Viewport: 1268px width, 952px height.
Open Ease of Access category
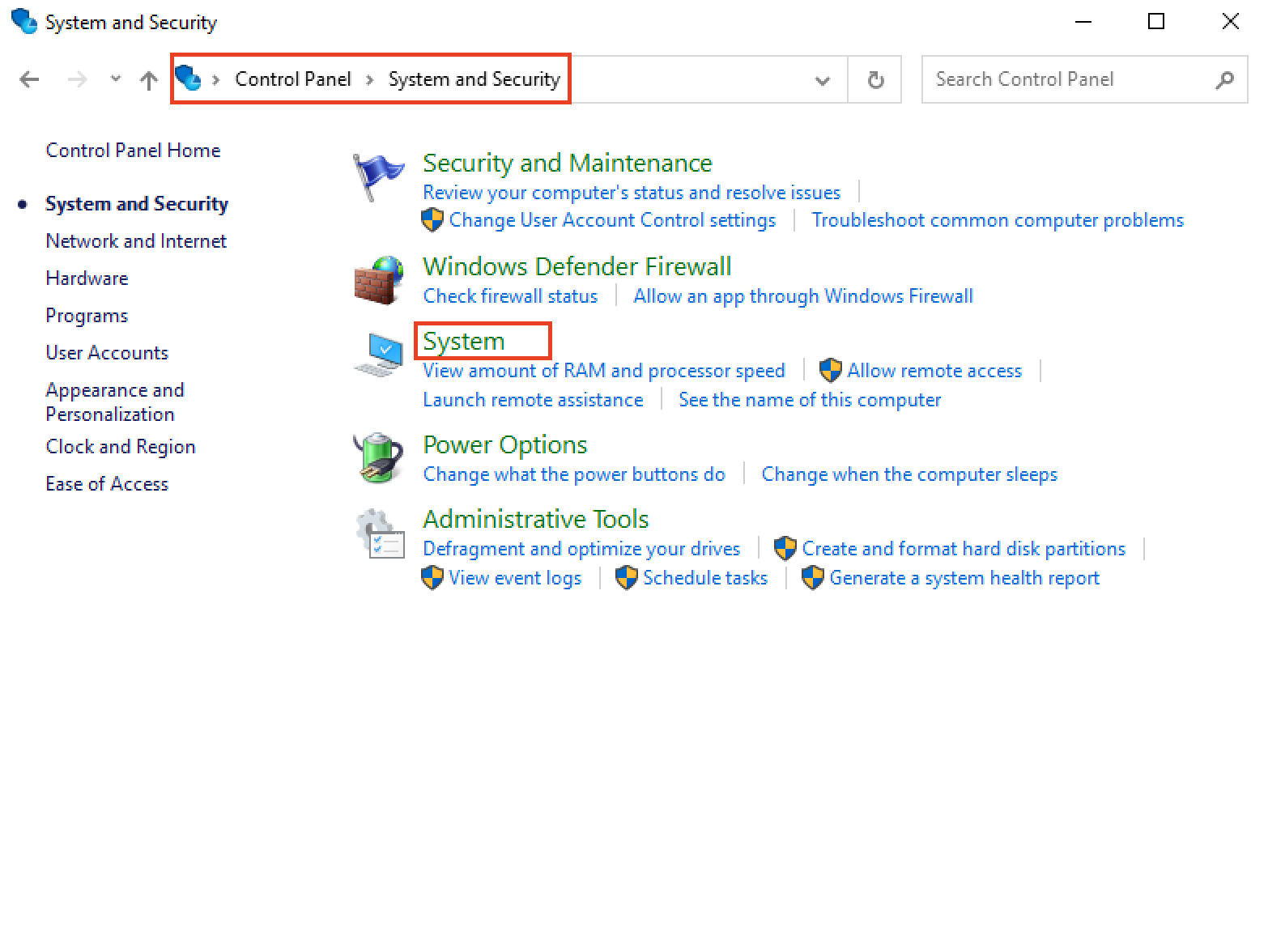[107, 484]
